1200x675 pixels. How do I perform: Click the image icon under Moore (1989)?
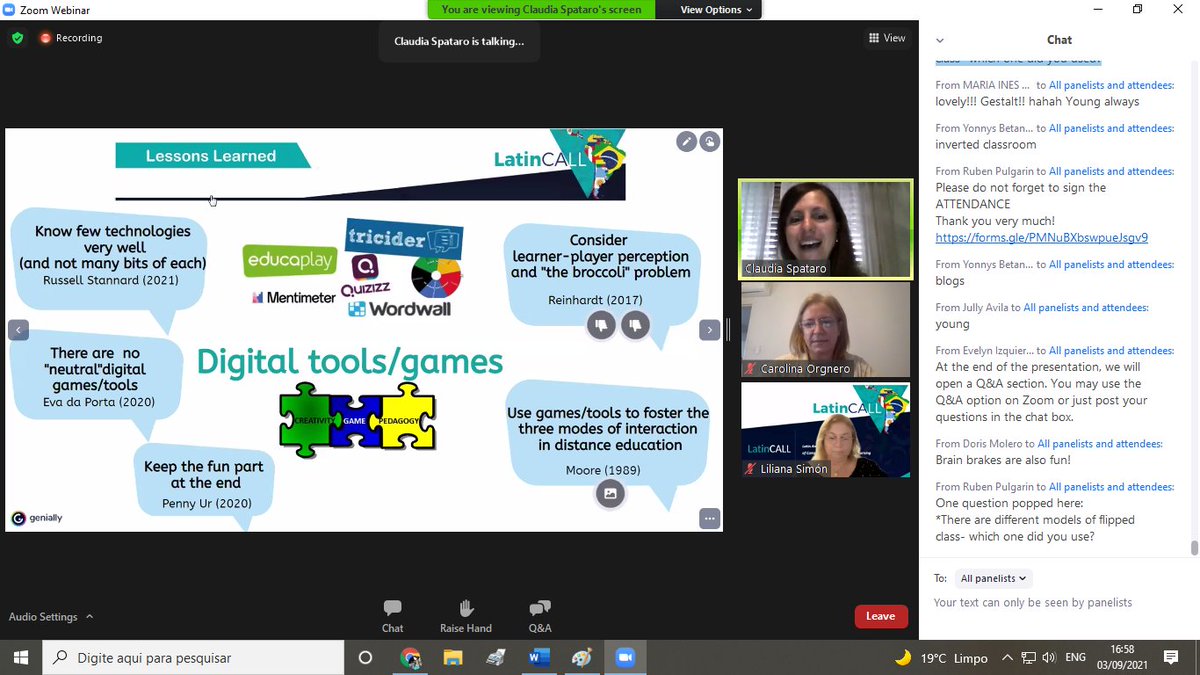(610, 493)
